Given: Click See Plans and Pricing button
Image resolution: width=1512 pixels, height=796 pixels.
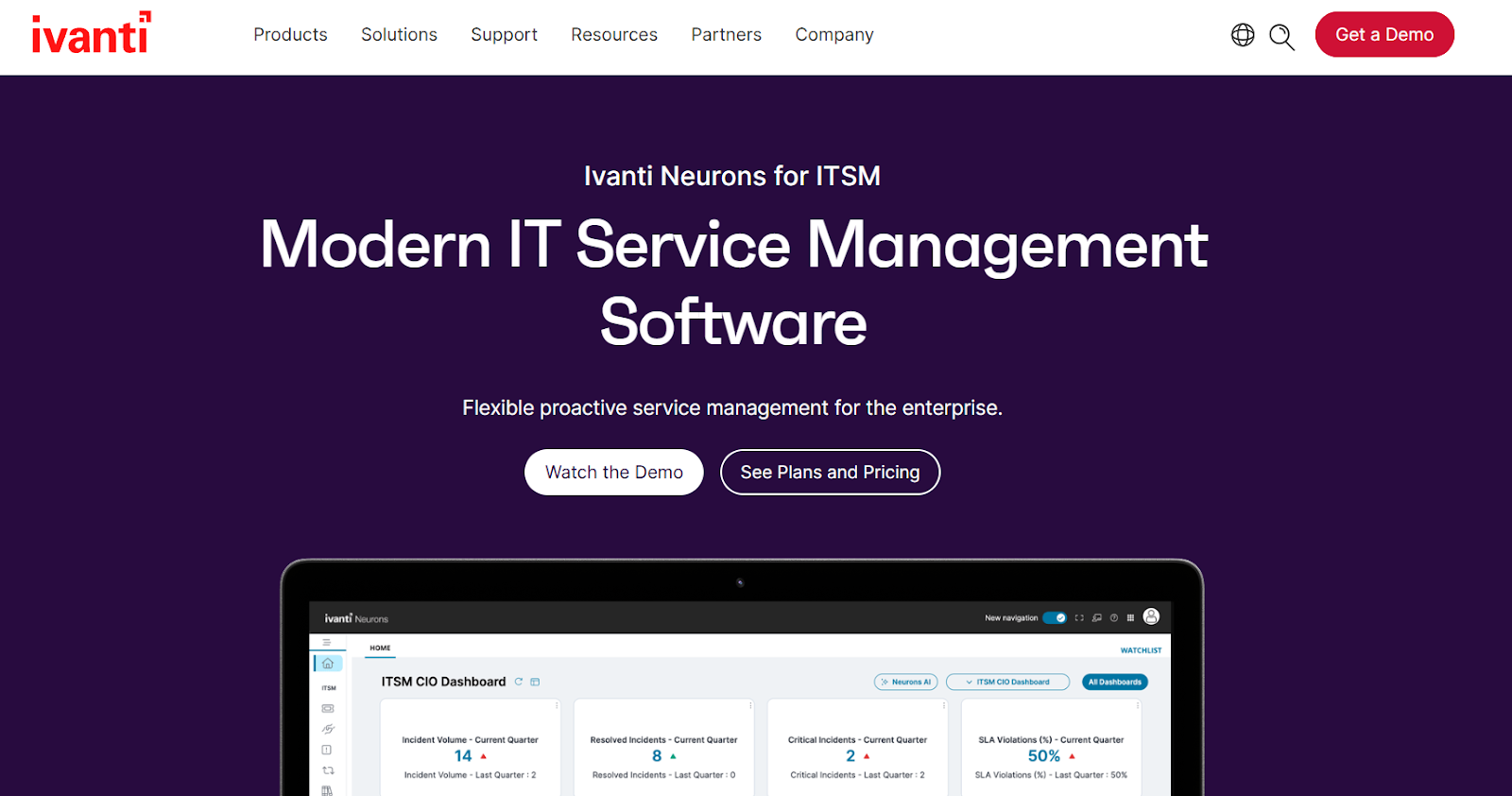Looking at the screenshot, I should 830,472.
